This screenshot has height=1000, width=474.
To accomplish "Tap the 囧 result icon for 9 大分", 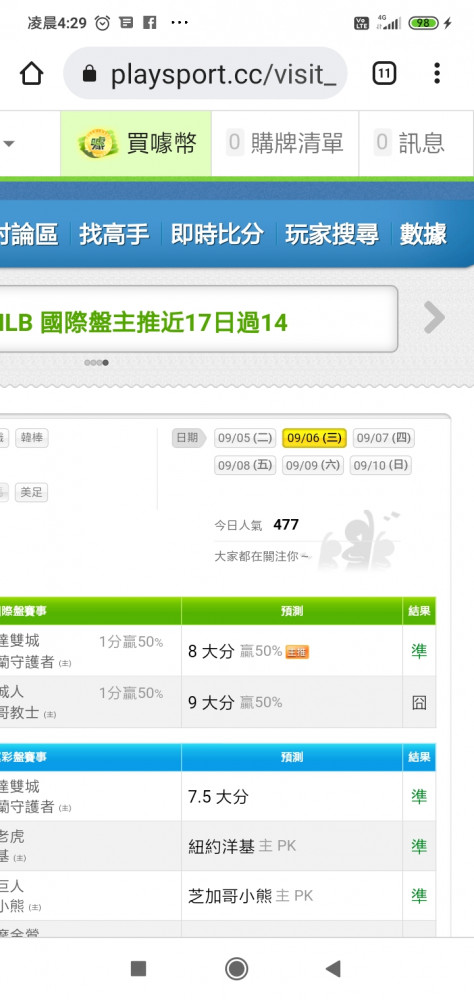I will tap(419, 703).
